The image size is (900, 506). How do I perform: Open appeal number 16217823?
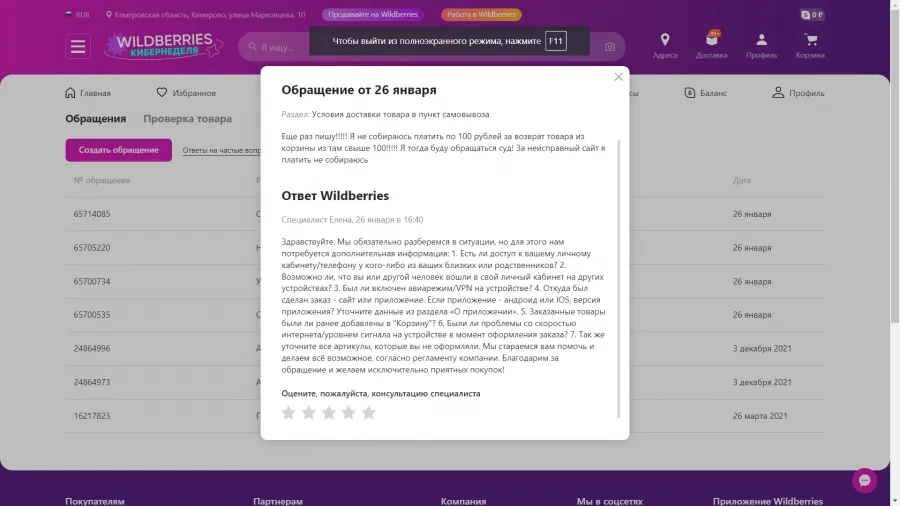92,416
